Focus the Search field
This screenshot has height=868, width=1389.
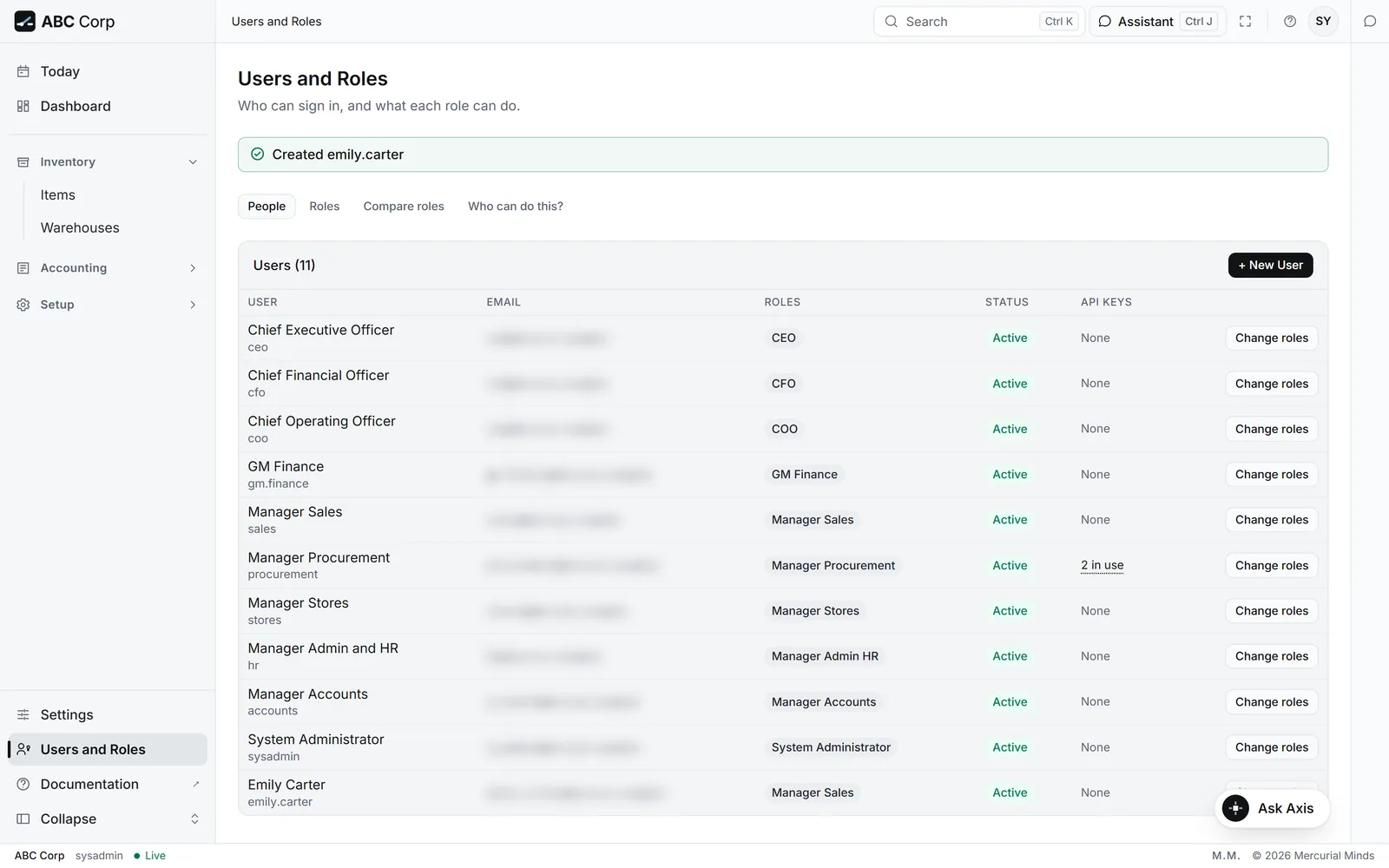coord(978,22)
